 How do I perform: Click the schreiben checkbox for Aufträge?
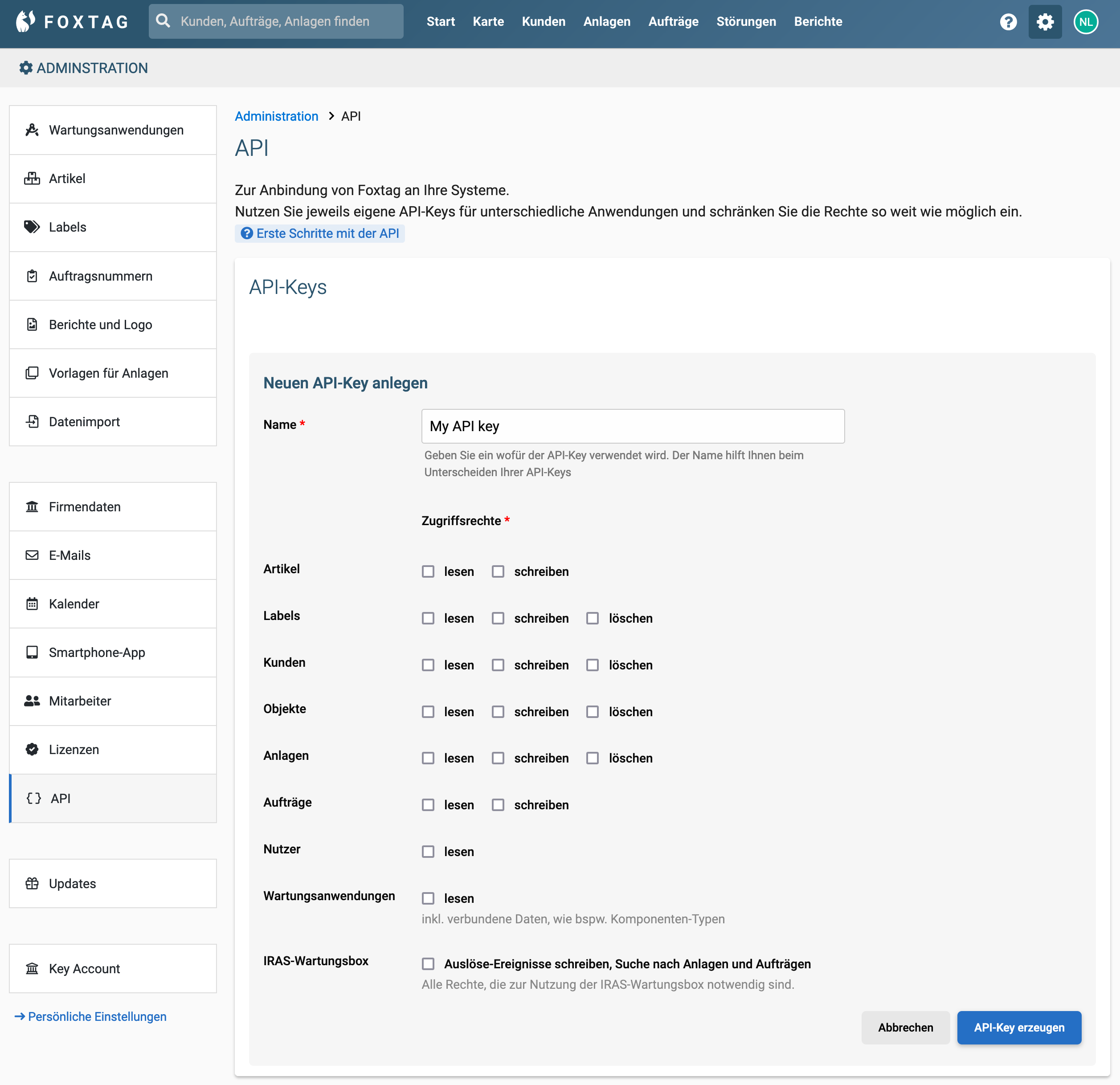(498, 804)
